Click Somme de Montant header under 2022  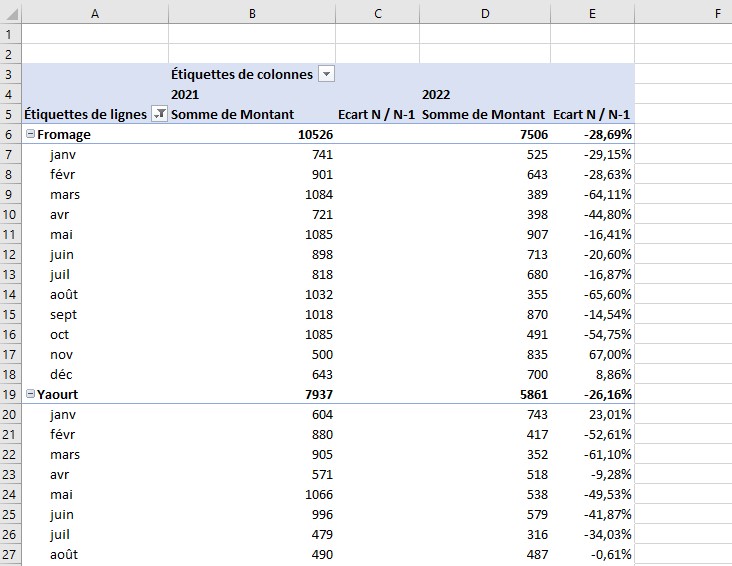coord(483,114)
